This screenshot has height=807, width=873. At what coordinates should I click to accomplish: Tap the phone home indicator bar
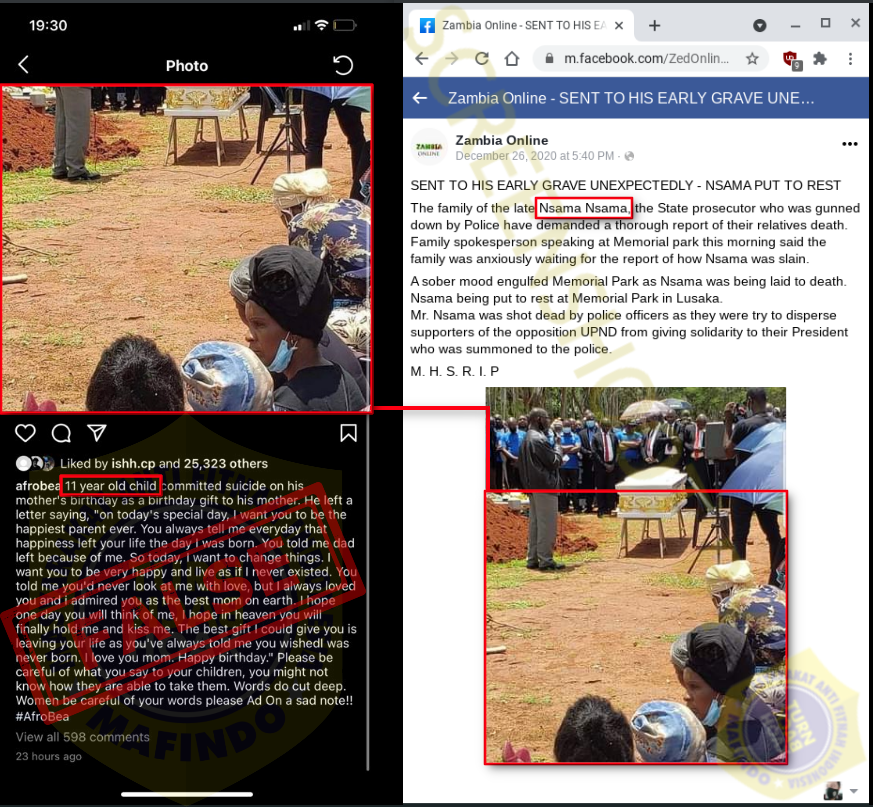click(x=187, y=794)
